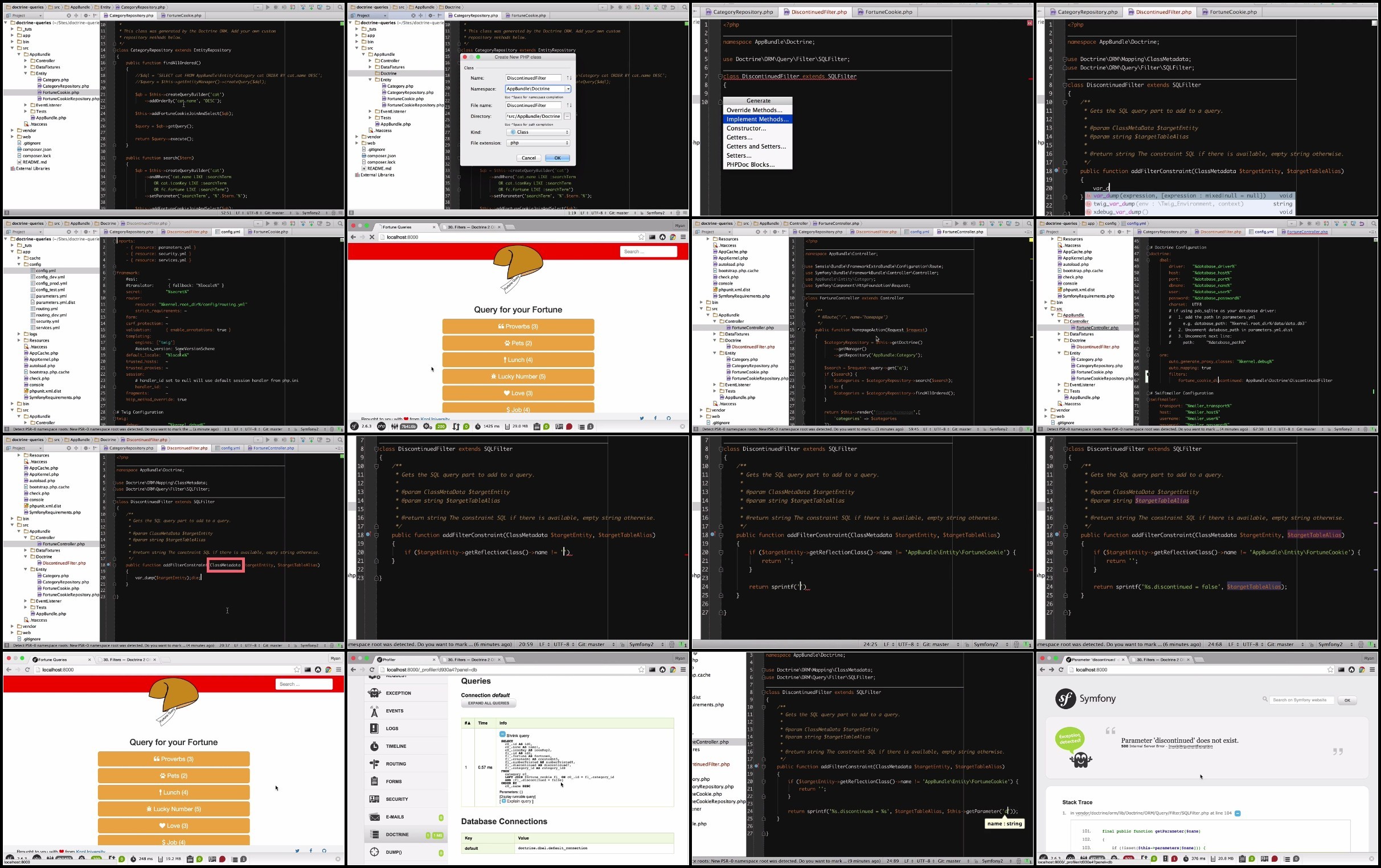Click the stop-loading X button in the browser
This screenshot has height=868, width=1381.
(x=372, y=237)
